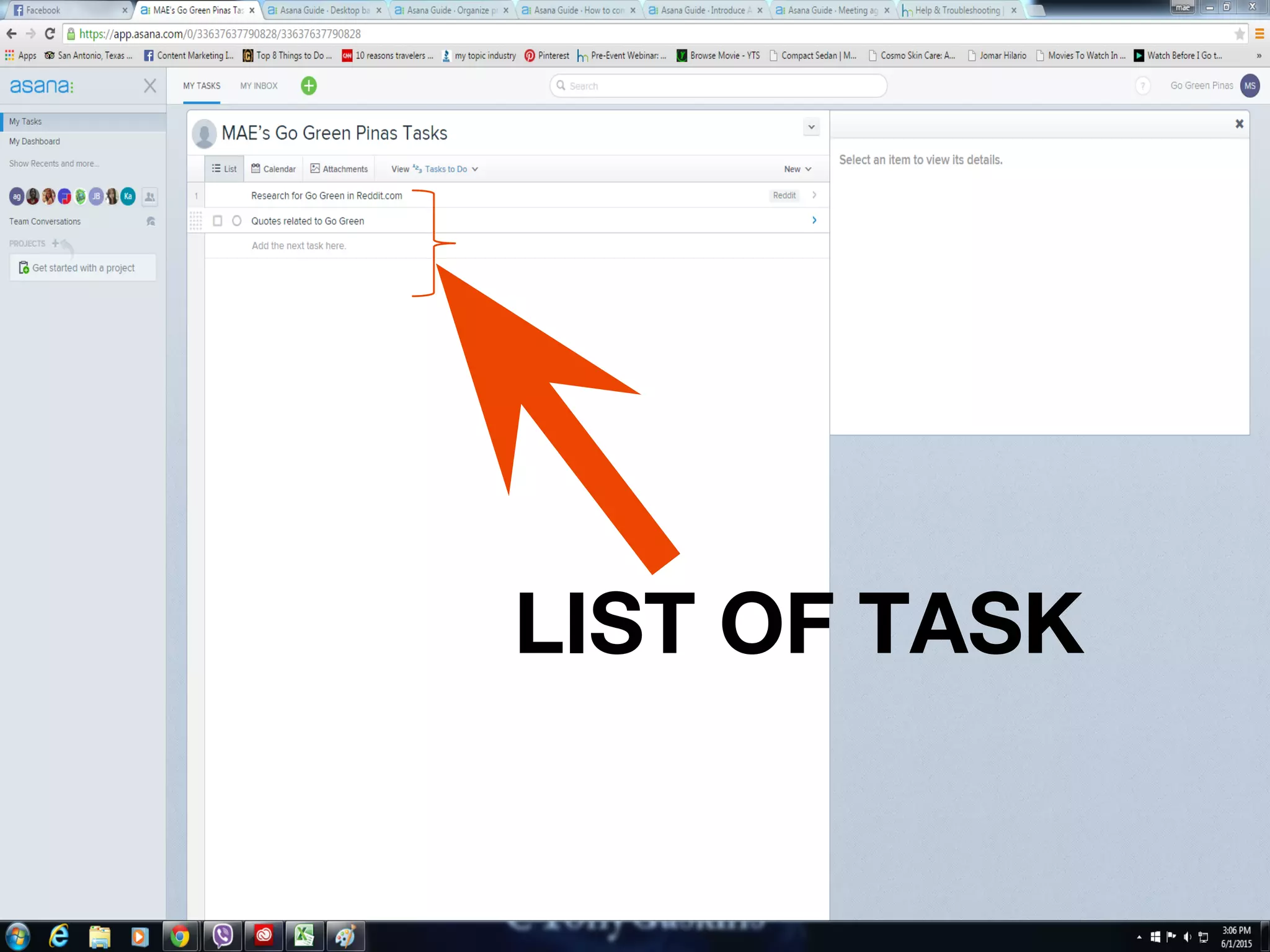Switch to the MY TASKS tab
The image size is (1270, 952).
(202, 86)
